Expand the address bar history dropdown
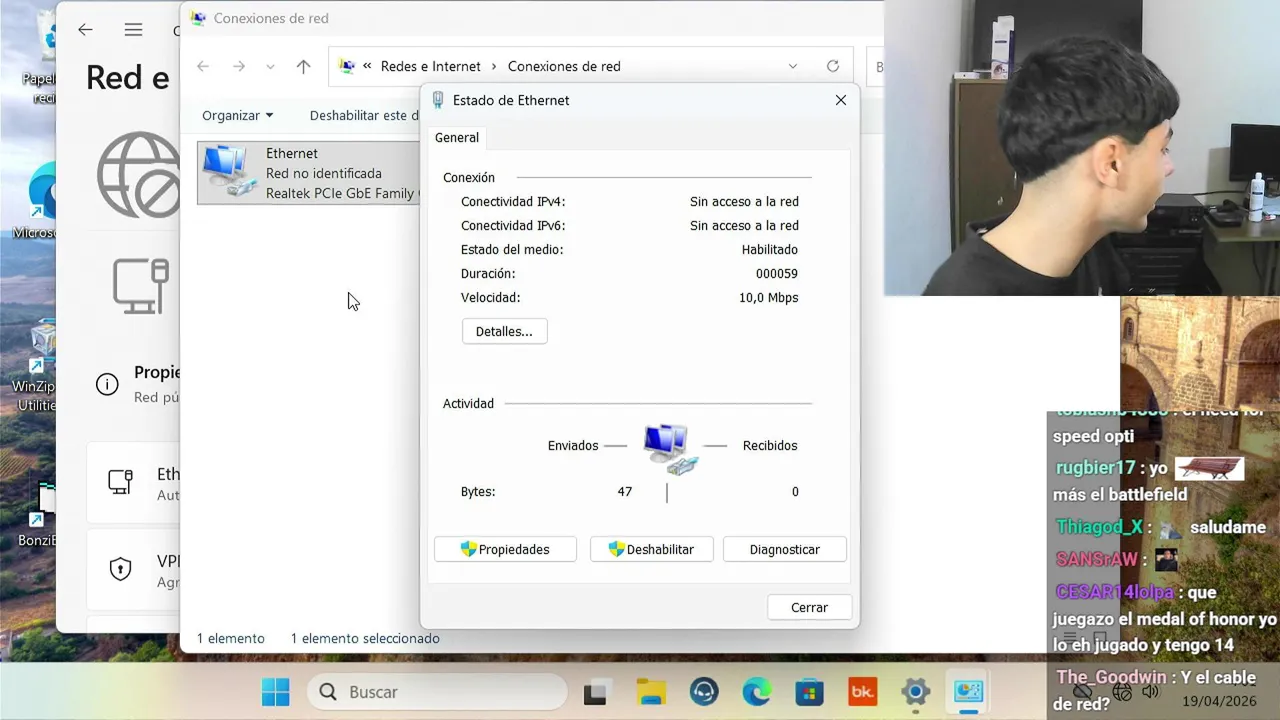 [x=793, y=66]
